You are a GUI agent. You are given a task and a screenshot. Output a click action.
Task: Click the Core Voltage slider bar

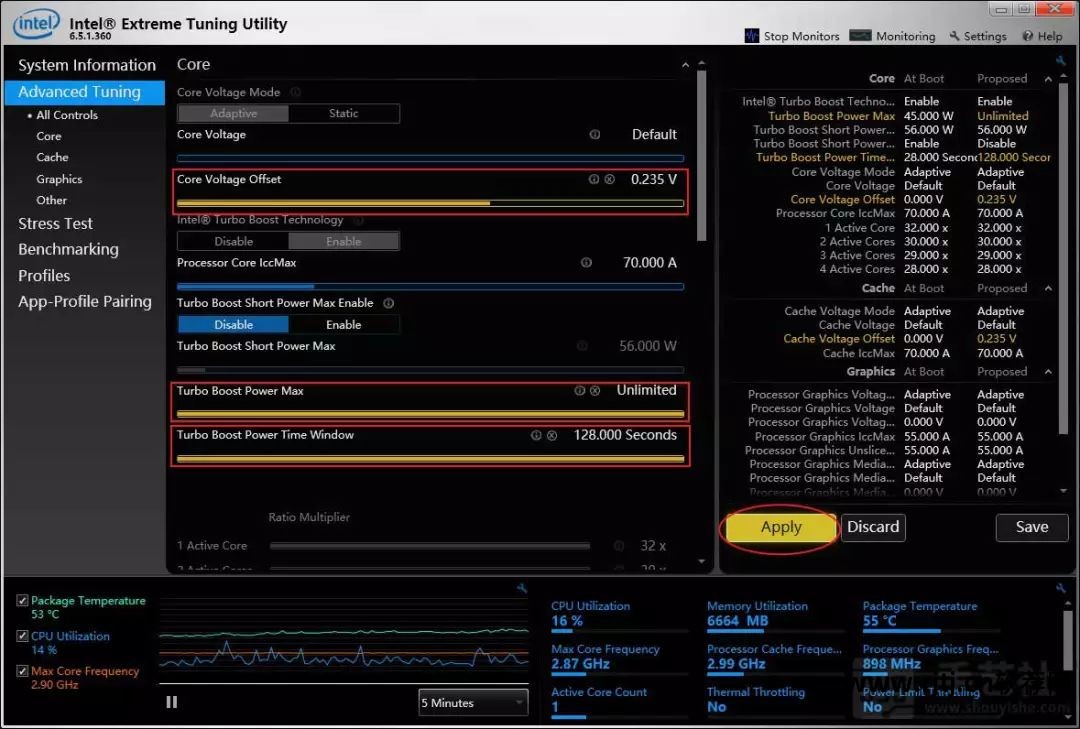[430, 158]
